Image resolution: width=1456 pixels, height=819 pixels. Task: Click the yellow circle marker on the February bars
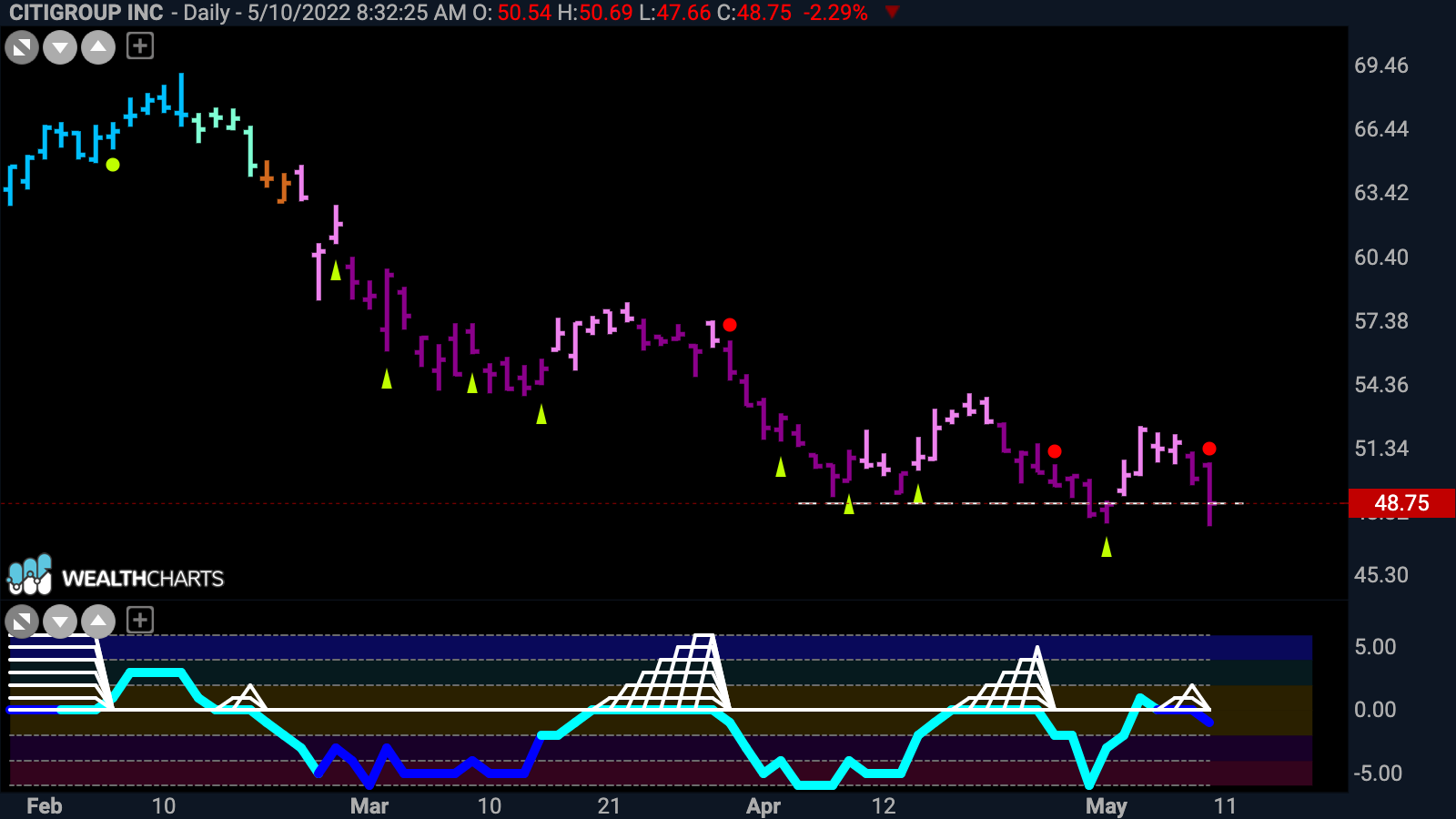(113, 165)
